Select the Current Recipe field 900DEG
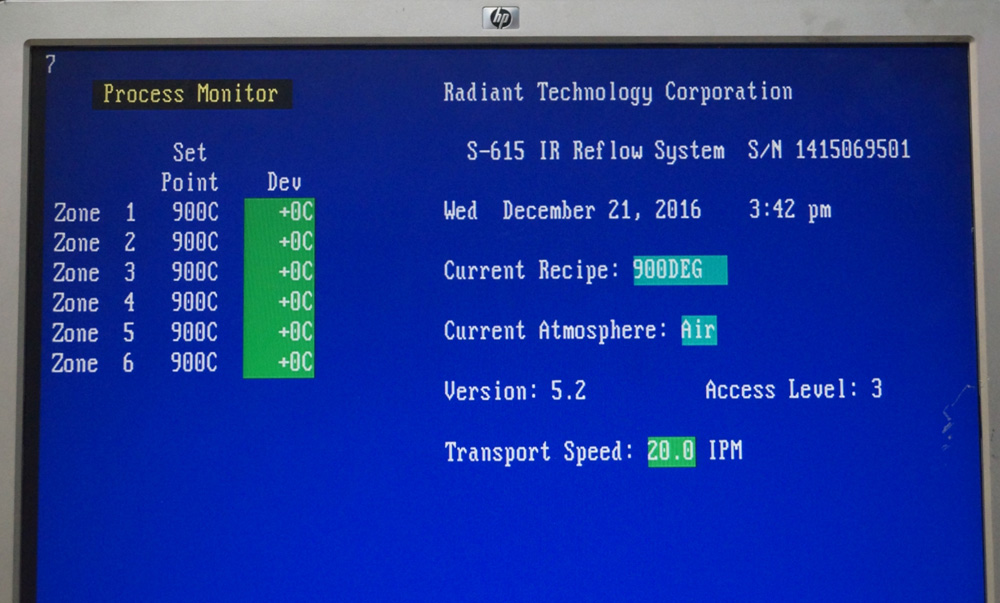This screenshot has width=1000, height=603. tap(680, 270)
